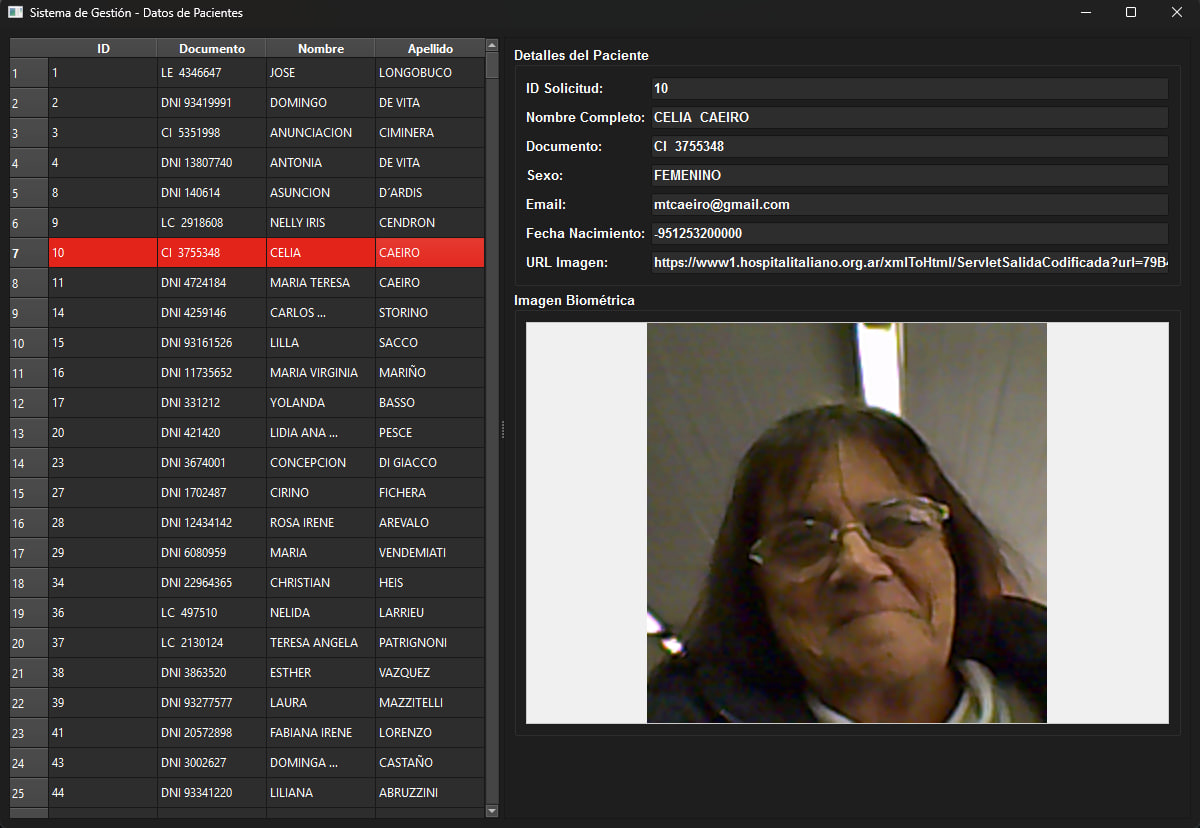
Task: Click the table scrollbar up arrow
Action: point(491,45)
